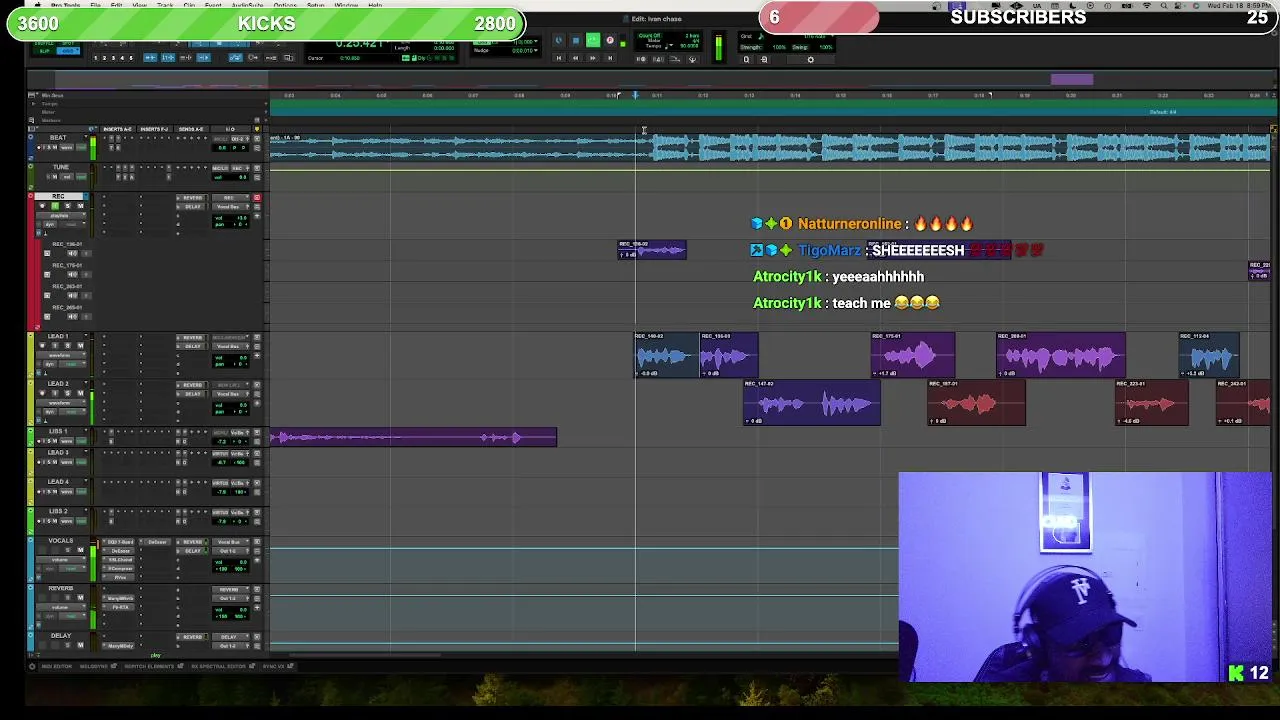Expand the Tempo ruler triangle

33,103
